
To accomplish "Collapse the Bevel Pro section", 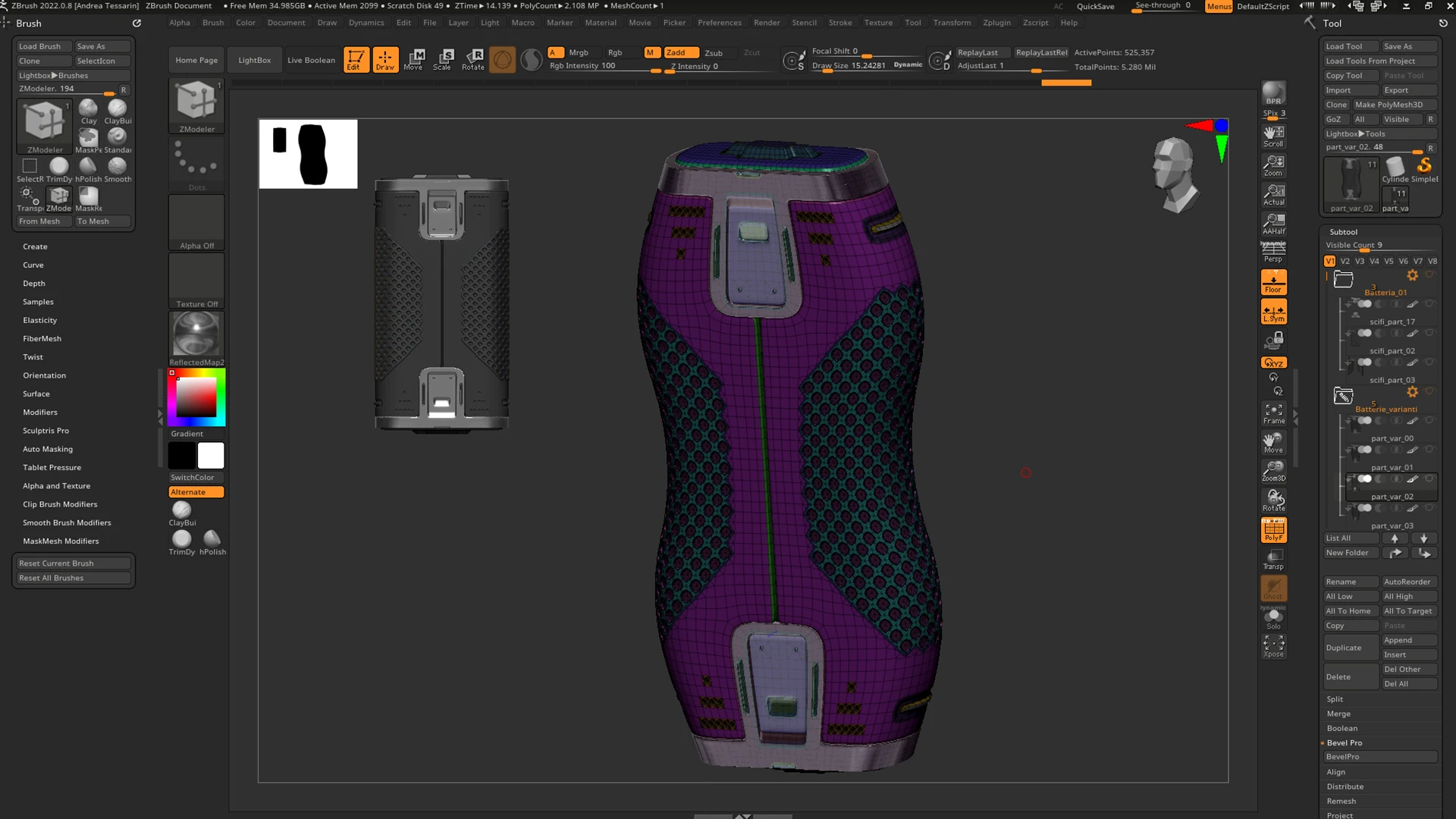I will point(1344,742).
